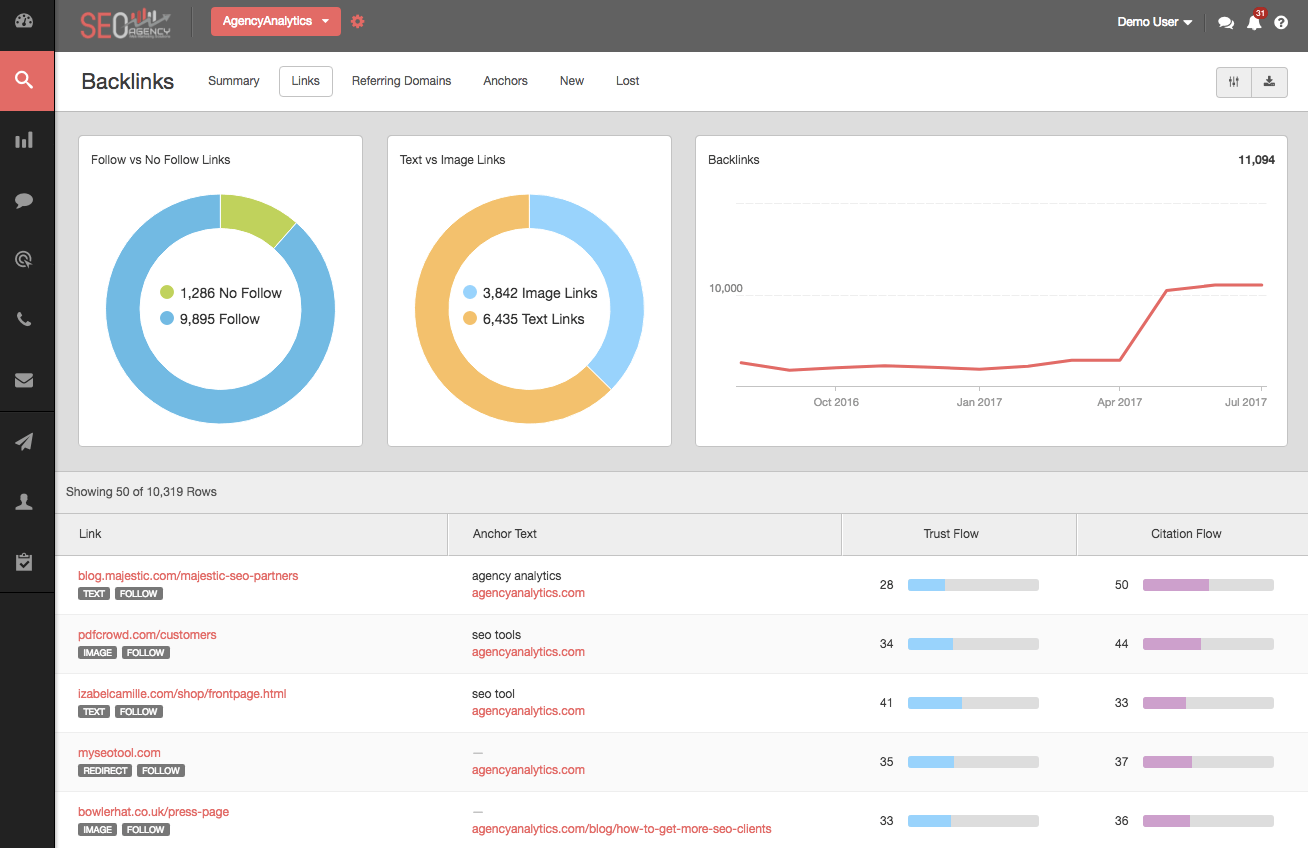Select the Links tab
The height and width of the screenshot is (848, 1308).
pyautogui.click(x=306, y=81)
